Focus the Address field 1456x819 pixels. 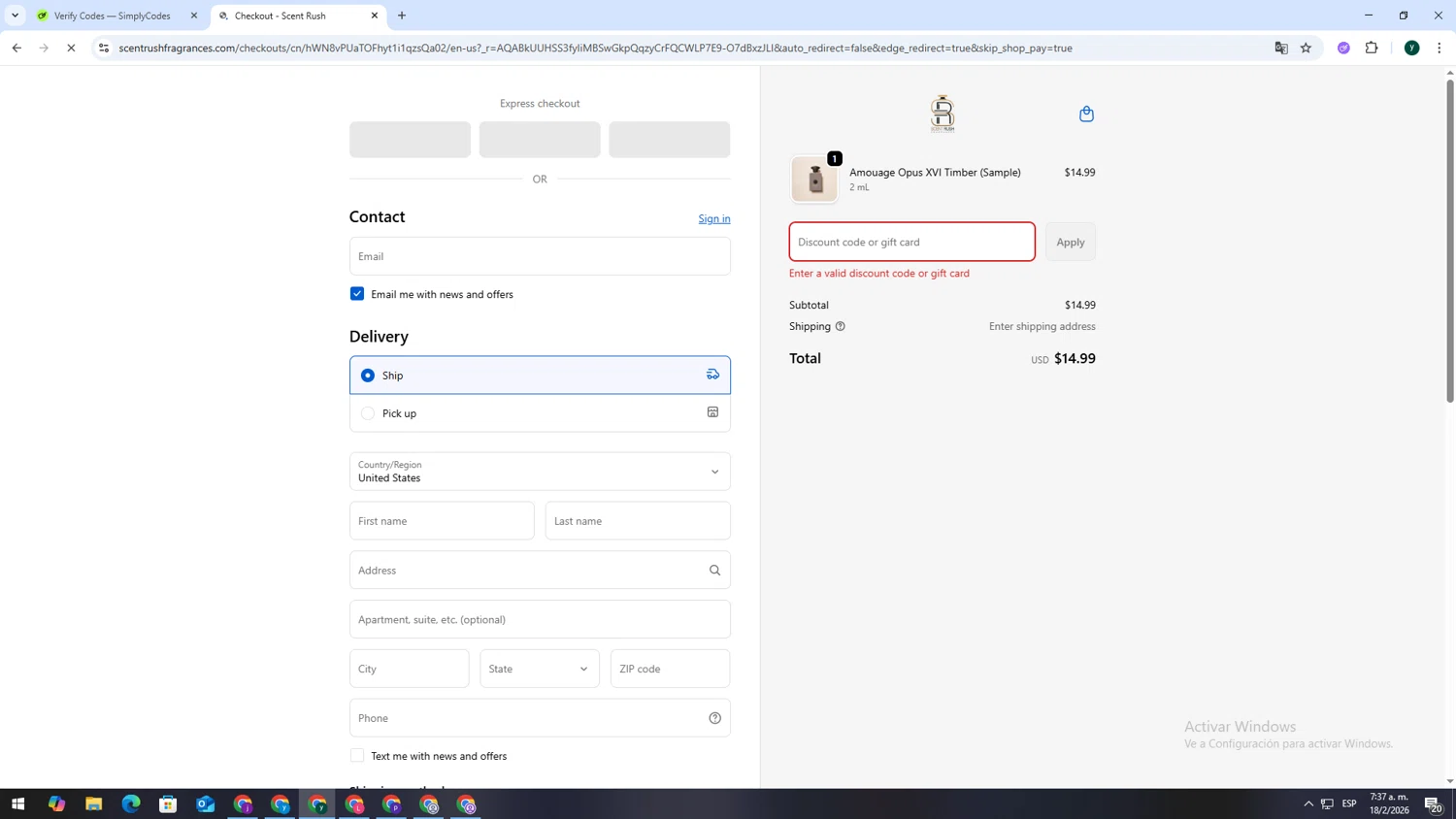[540, 571]
